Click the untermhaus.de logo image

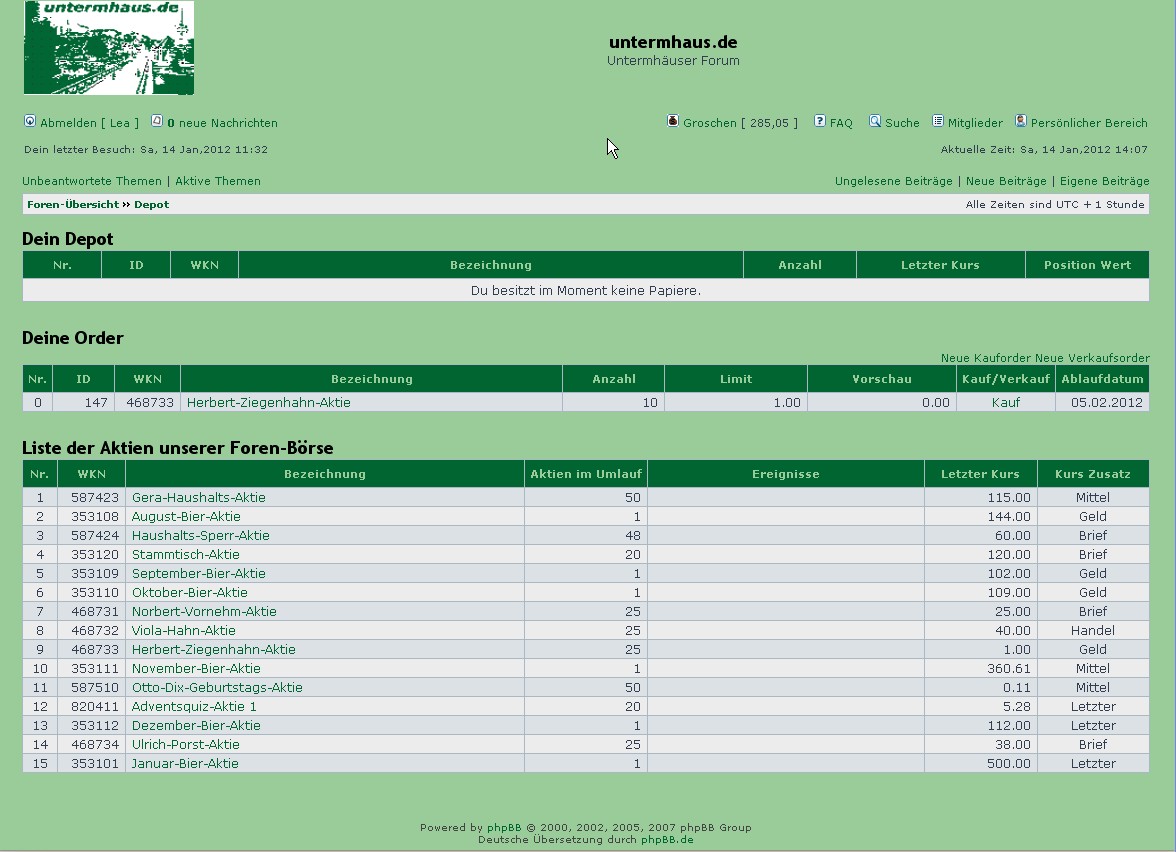click(109, 48)
